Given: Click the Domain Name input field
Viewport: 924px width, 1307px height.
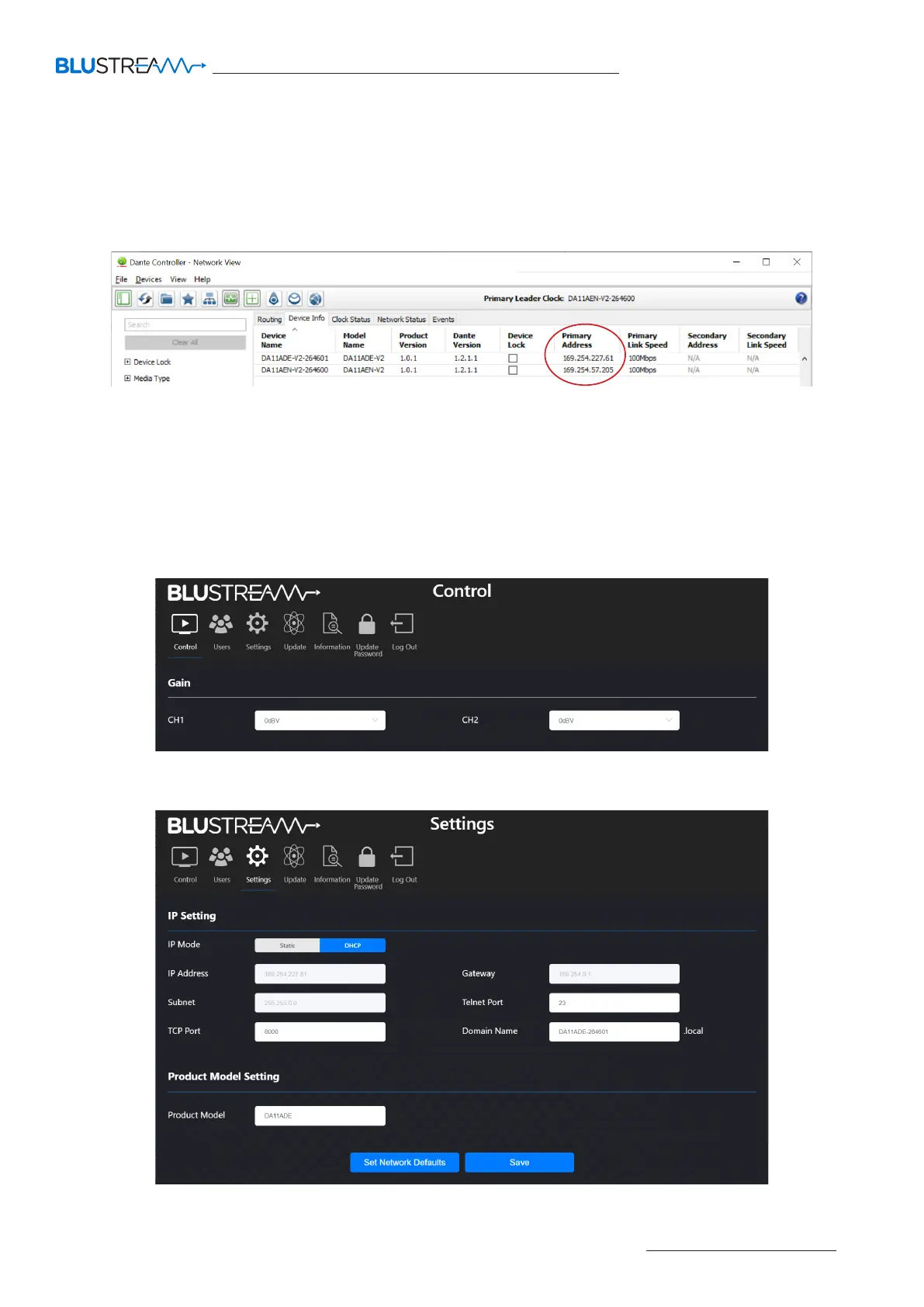Looking at the screenshot, I should coord(614,1031).
